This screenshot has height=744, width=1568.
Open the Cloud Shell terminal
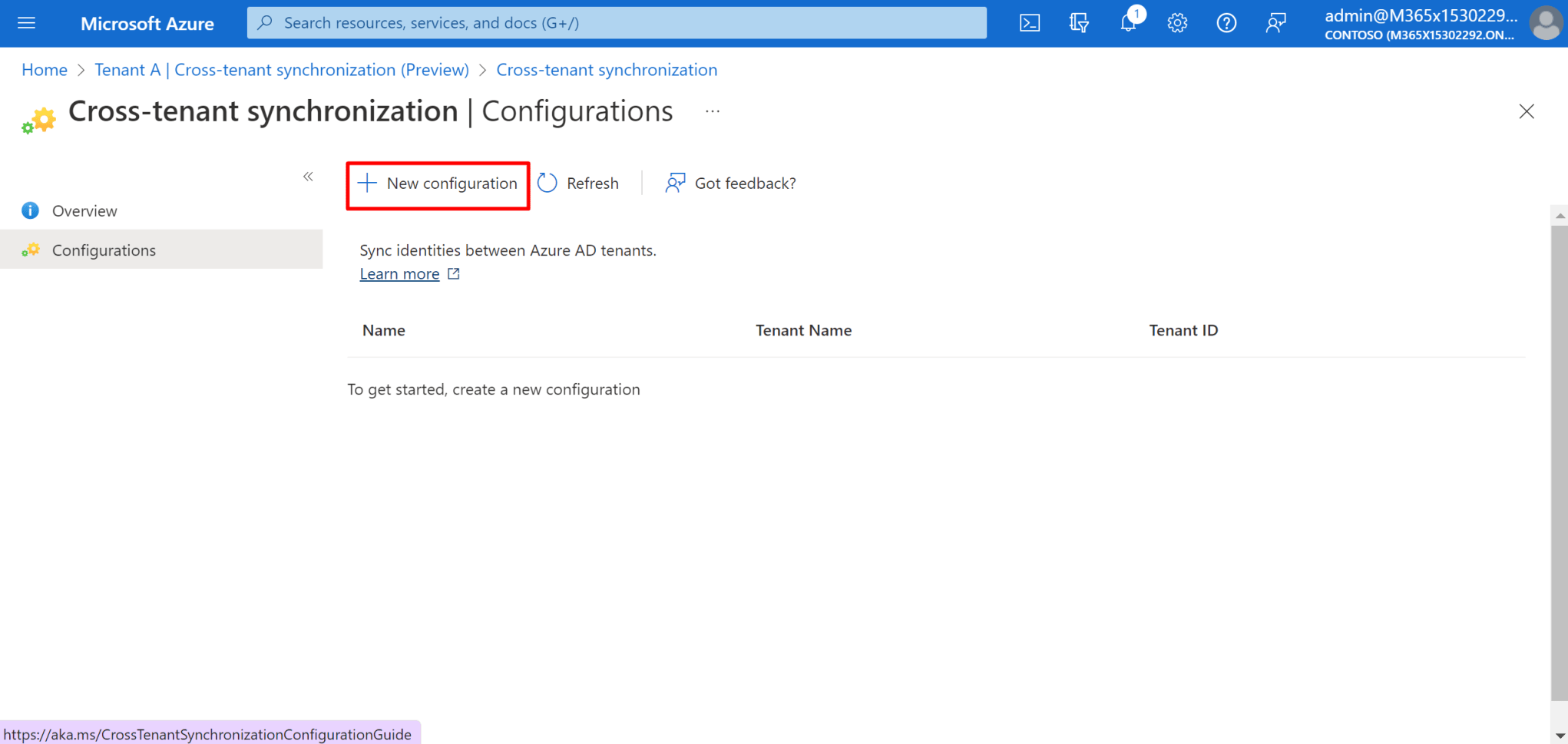pos(1029,23)
